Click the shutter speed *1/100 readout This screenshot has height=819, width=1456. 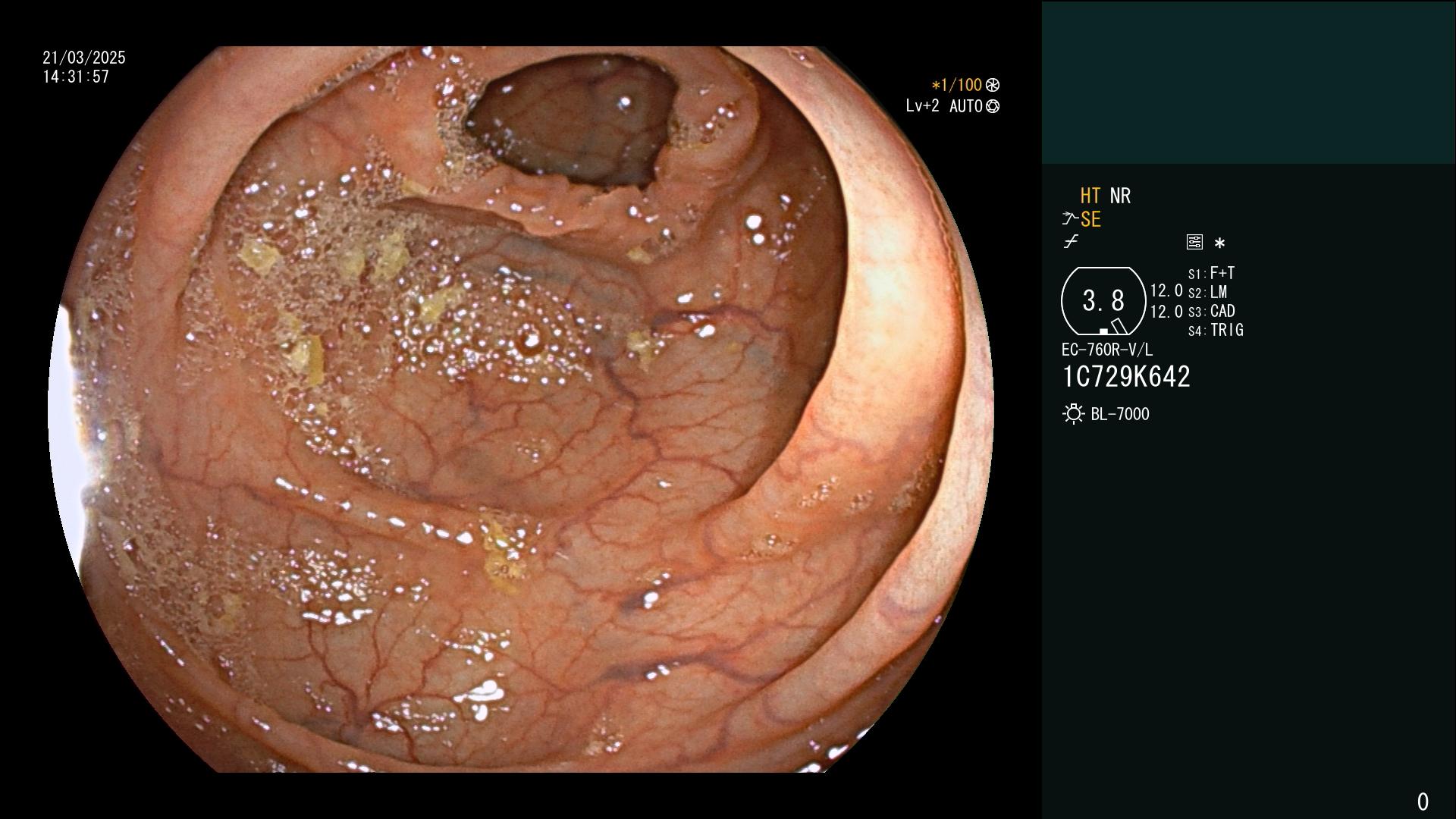[x=956, y=85]
